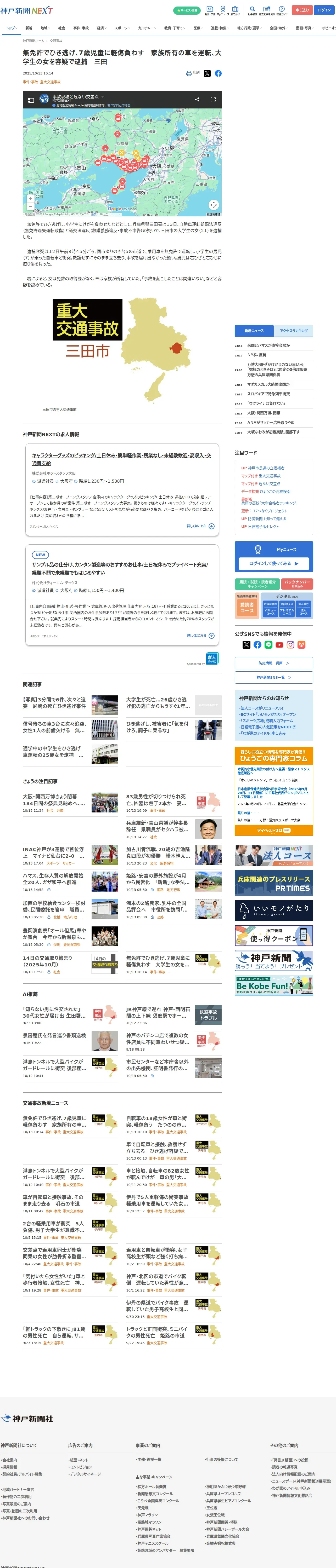Click the サービス・事業 green button
This screenshot has height=1568, width=336.
(187, 10)
